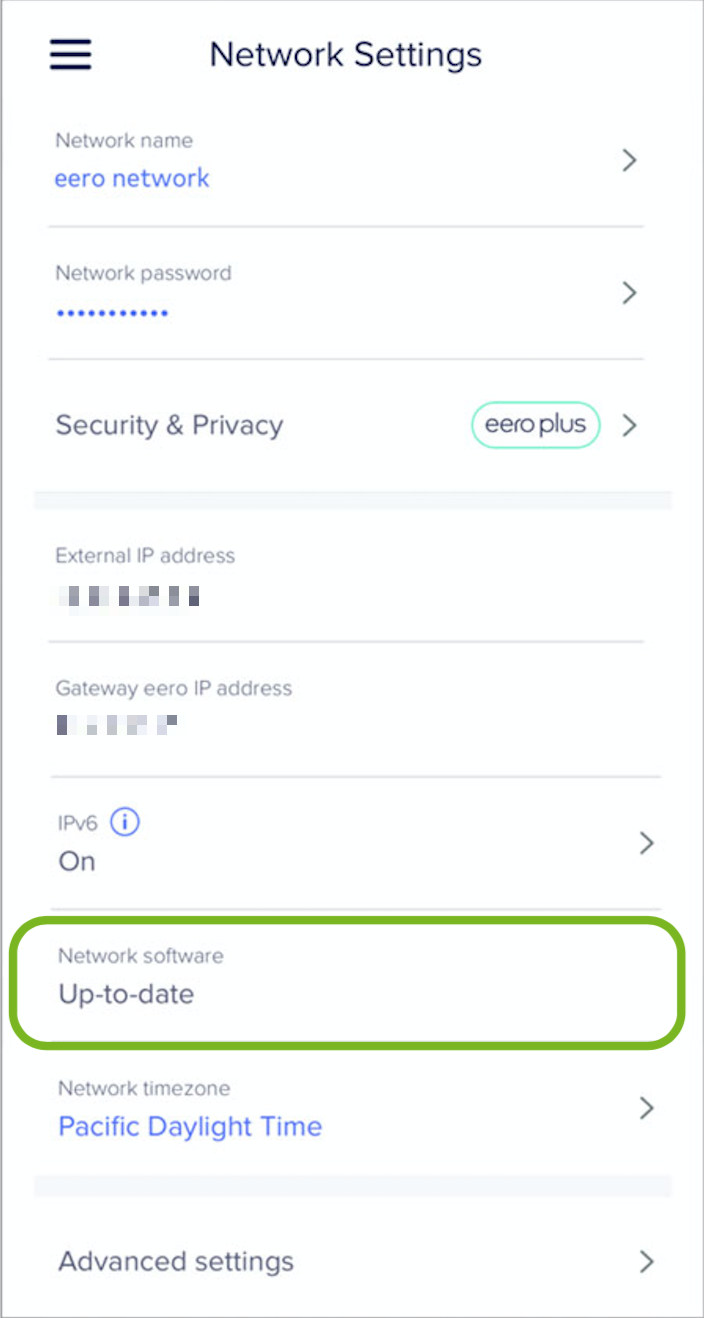
Task: Click the Network Settings title
Action: pos(345,55)
